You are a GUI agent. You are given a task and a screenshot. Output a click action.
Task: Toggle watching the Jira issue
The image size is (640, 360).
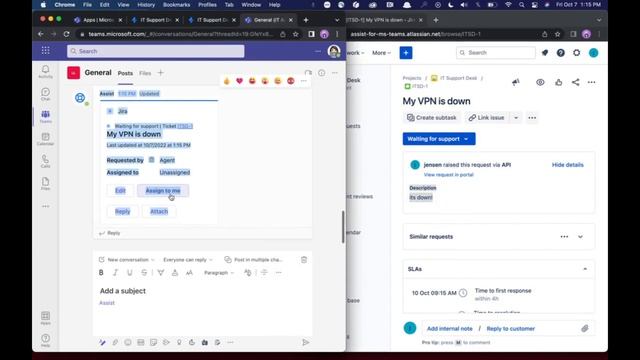click(x=540, y=82)
